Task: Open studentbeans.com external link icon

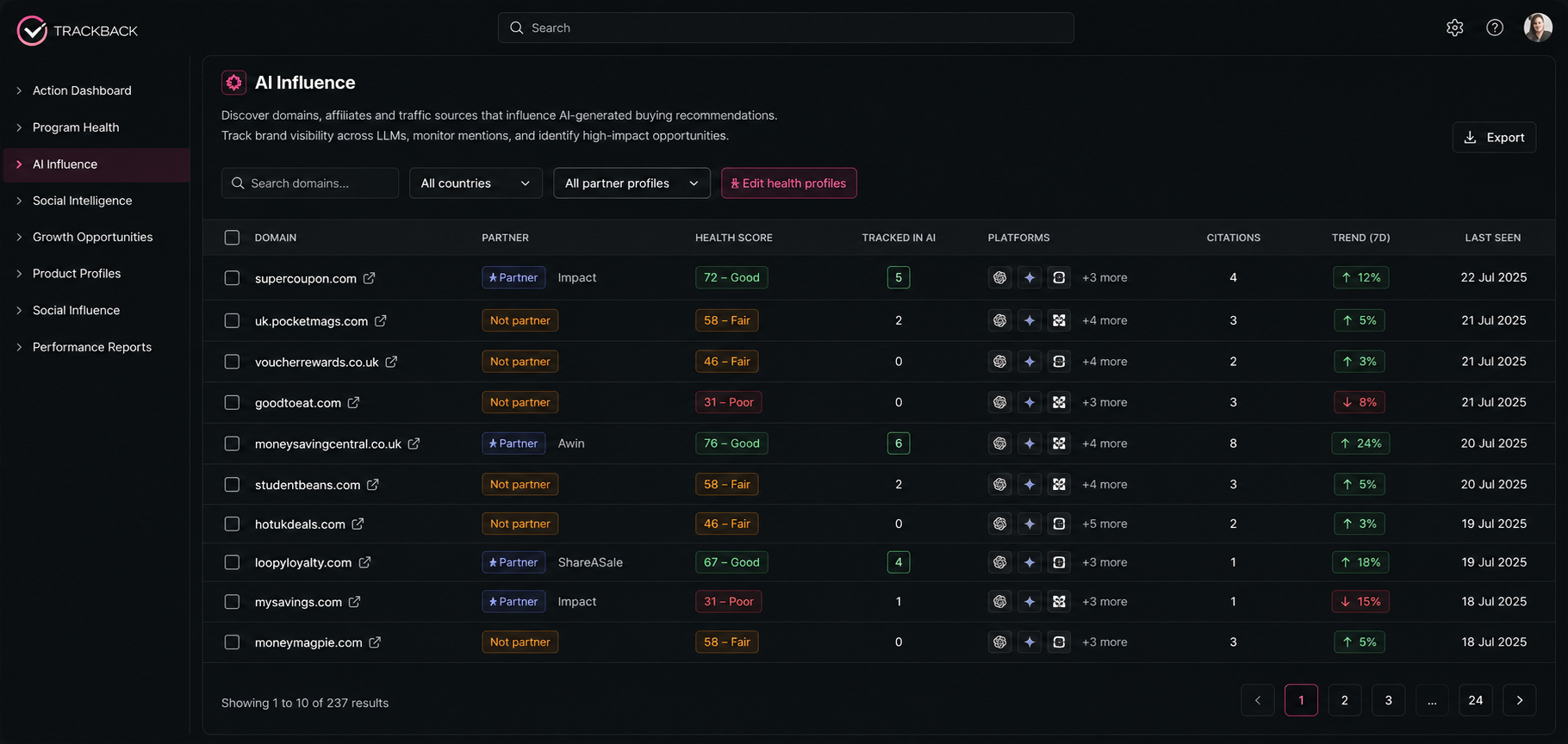Action: 372,485
